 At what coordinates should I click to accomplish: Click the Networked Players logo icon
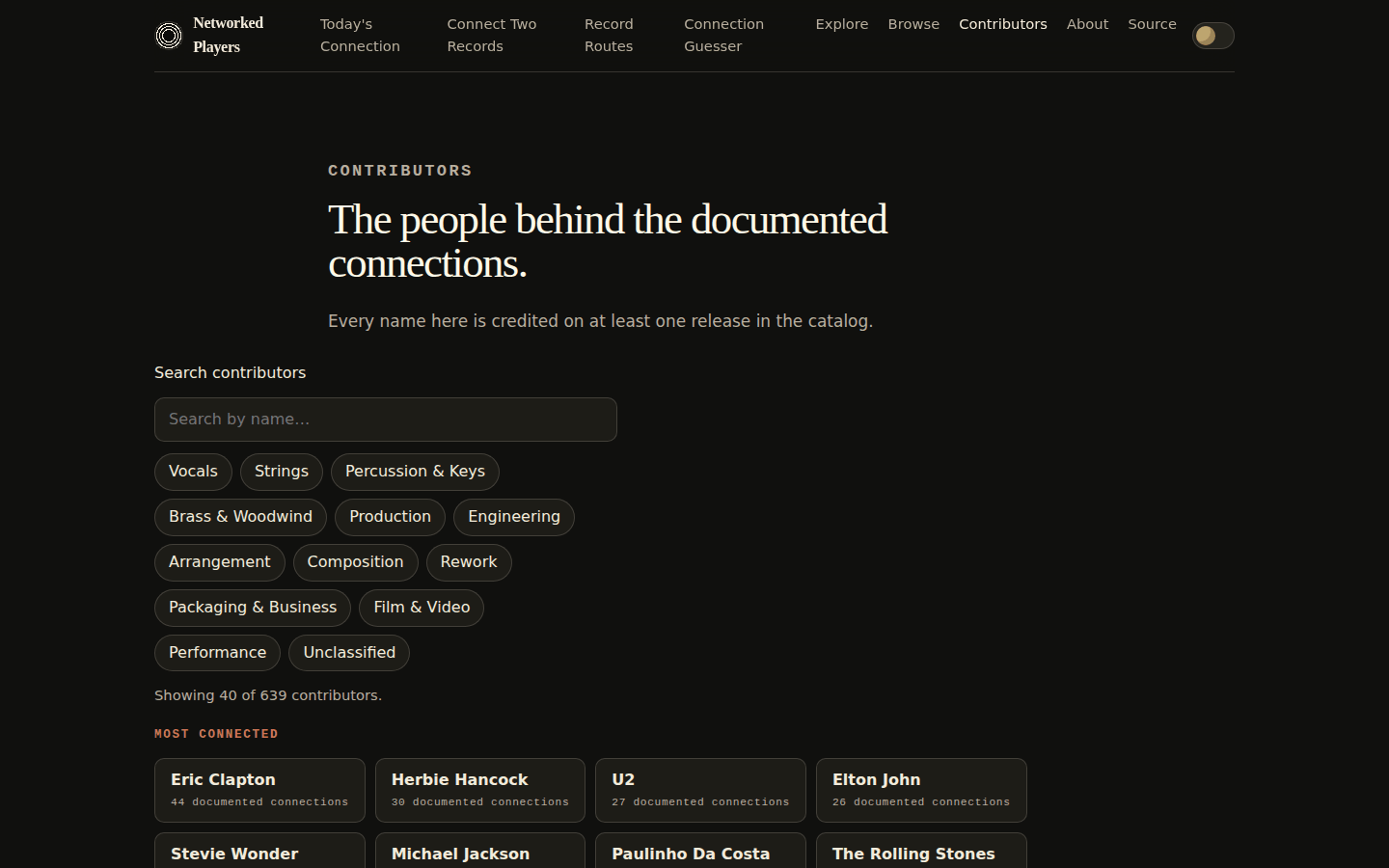pyautogui.click(x=169, y=36)
